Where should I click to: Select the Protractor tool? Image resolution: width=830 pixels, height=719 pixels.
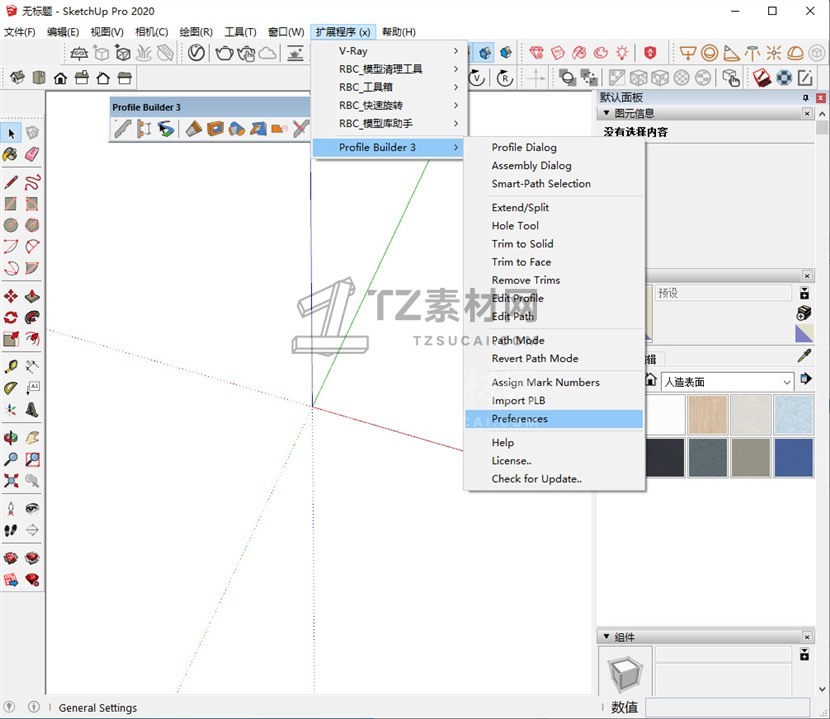(x=11, y=388)
